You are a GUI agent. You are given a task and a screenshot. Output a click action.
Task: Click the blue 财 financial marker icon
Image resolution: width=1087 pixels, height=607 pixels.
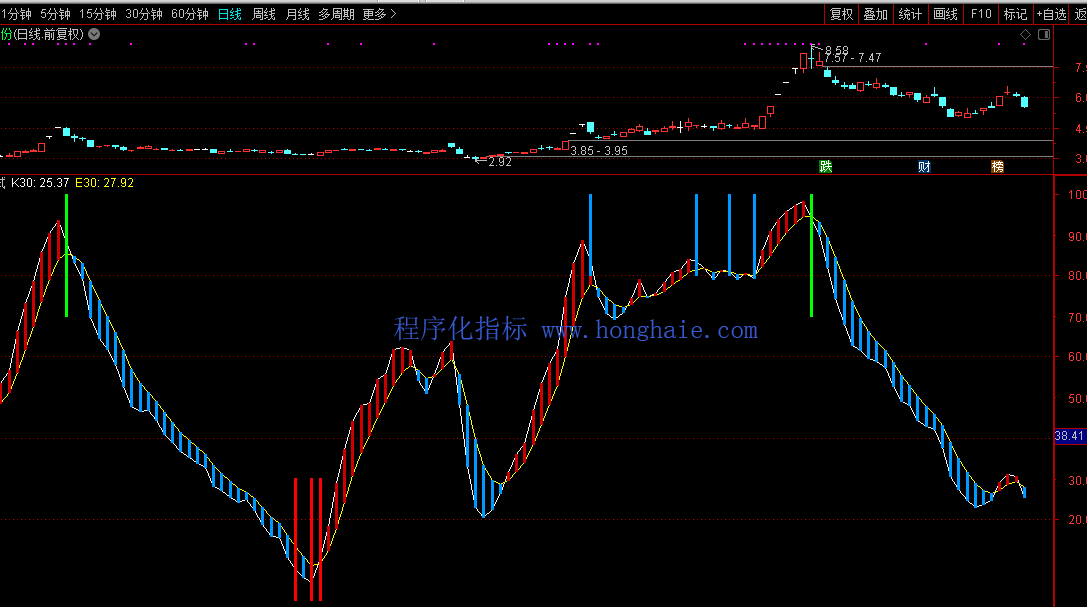925,166
